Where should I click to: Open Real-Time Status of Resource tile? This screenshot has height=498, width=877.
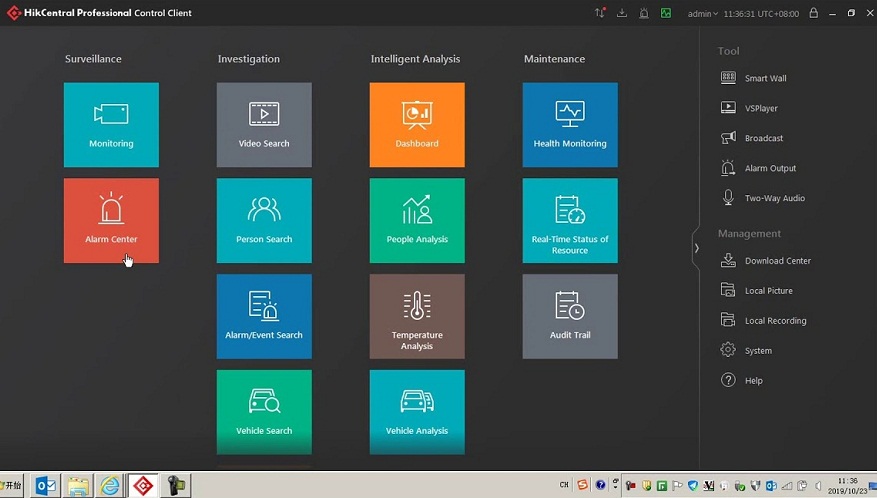570,220
